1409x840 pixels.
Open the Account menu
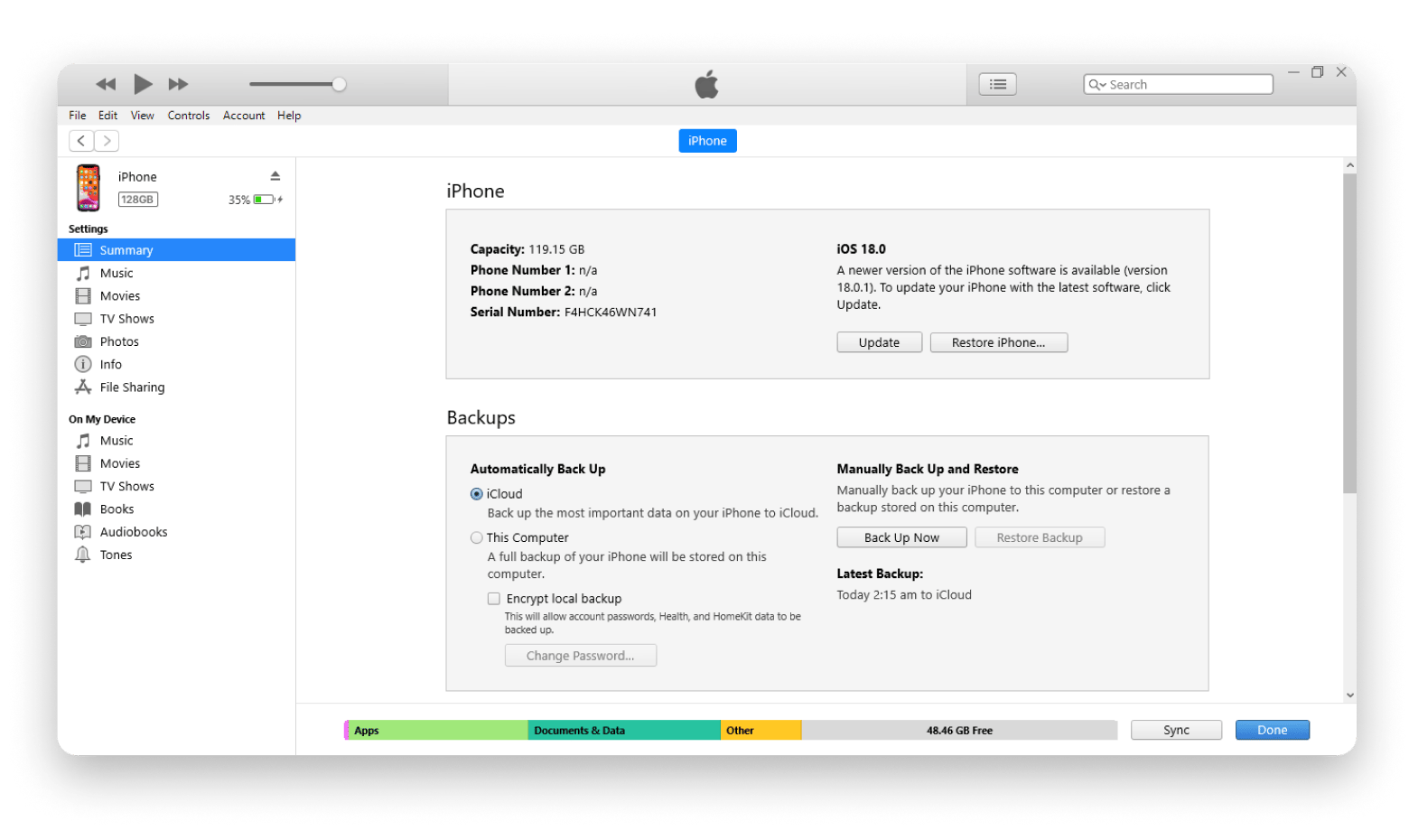(244, 116)
